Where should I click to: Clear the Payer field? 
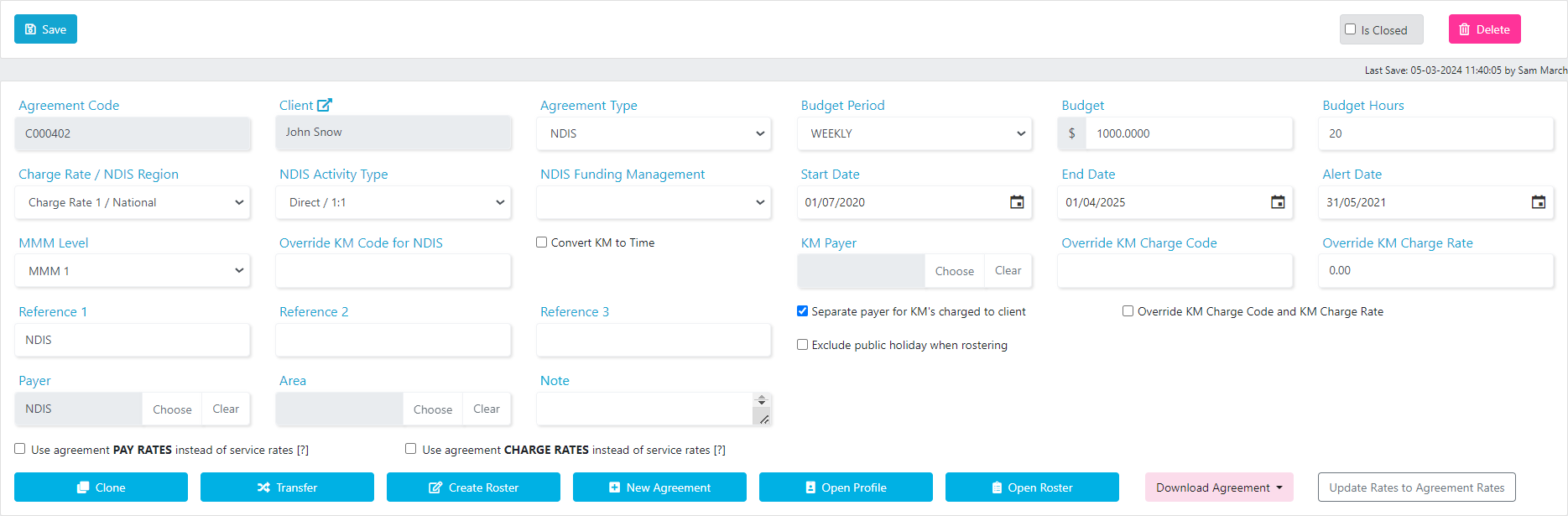point(226,409)
